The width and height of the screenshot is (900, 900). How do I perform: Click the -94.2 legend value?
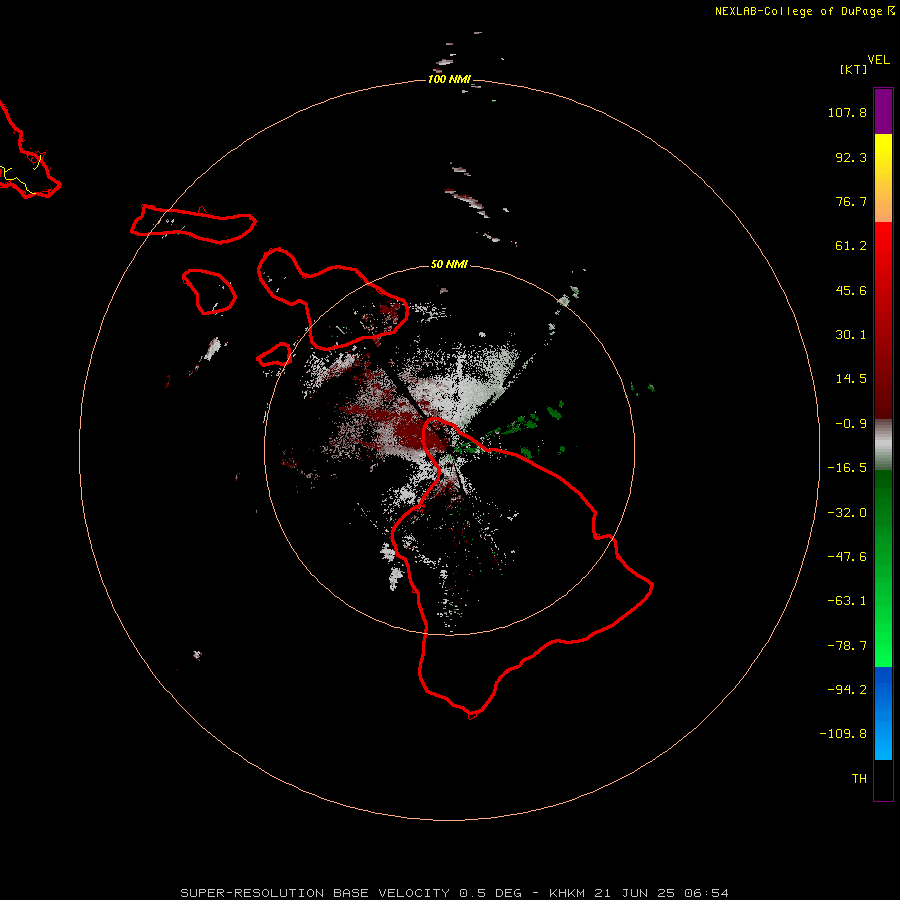pyautogui.click(x=847, y=689)
